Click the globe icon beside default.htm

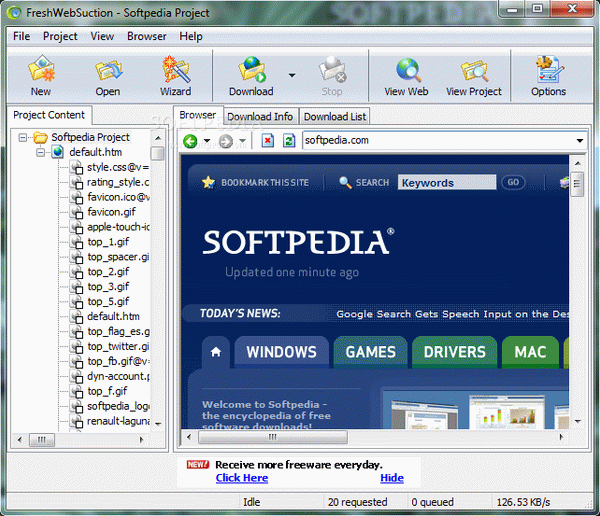[58, 152]
